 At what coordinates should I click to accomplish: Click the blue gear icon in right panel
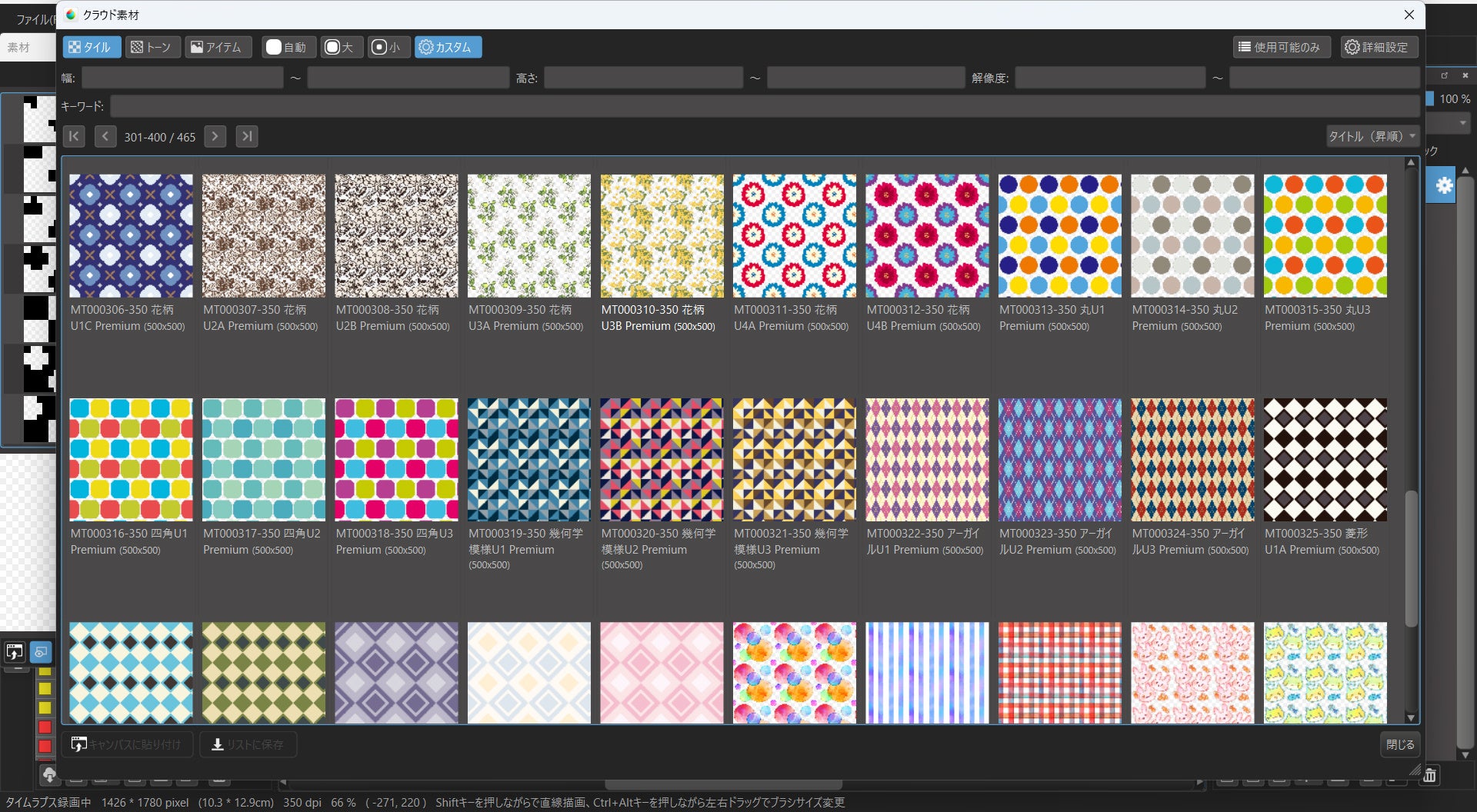1443,185
